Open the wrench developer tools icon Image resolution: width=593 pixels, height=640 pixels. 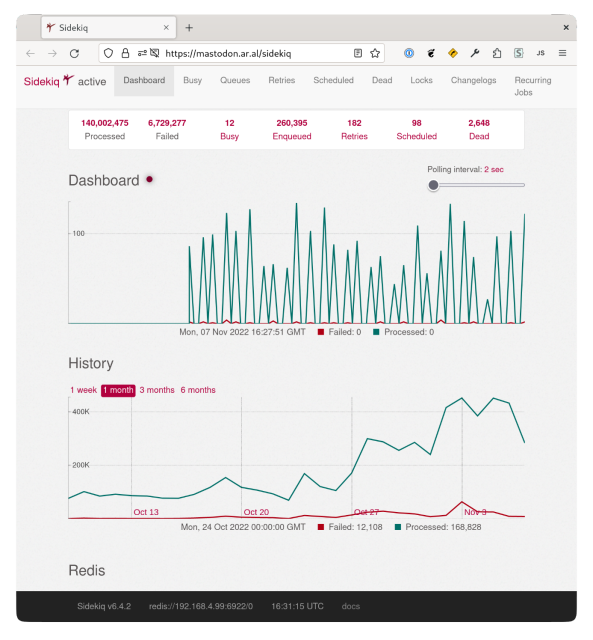(x=475, y=53)
